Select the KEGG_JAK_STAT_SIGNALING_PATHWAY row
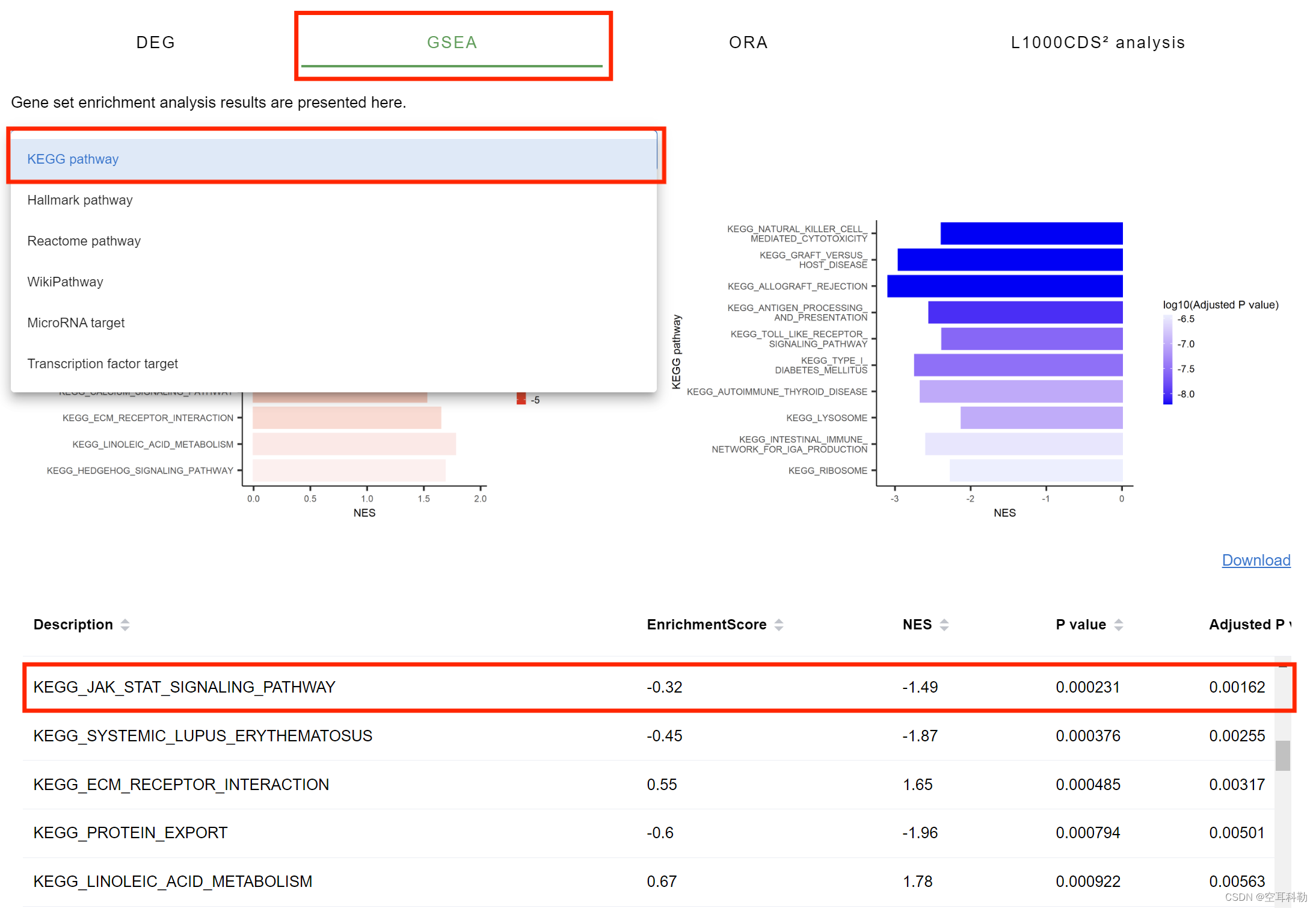Screen dimensions: 1316x908 tap(184, 687)
